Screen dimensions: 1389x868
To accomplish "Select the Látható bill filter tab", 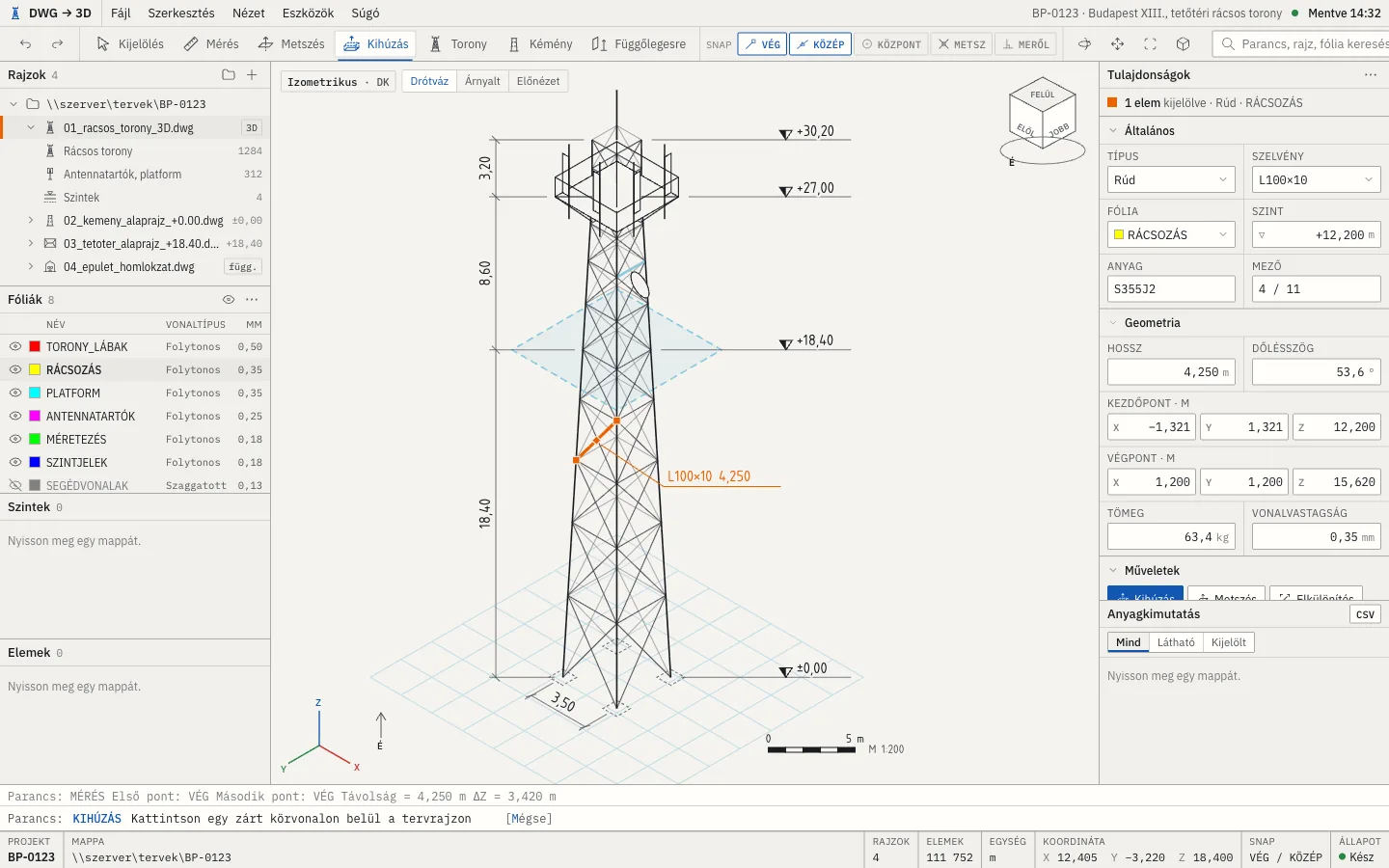I will 1176,642.
